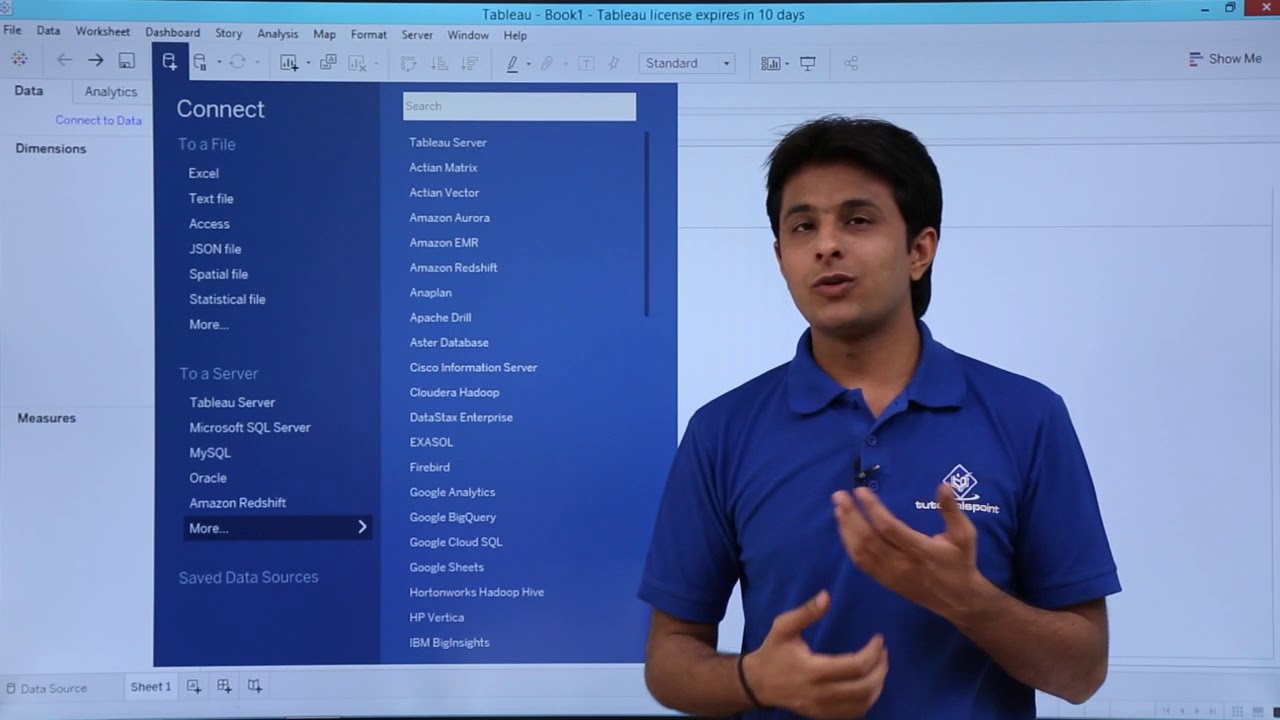The width and height of the screenshot is (1280, 720).
Task: Click the clear sheet toolbar icon
Action: click(x=357, y=63)
